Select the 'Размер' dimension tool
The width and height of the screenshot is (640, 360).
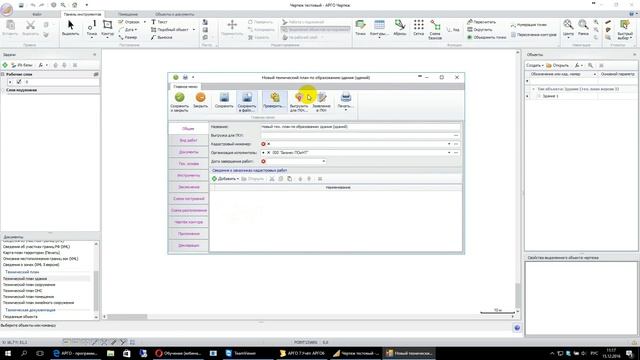(128, 37)
